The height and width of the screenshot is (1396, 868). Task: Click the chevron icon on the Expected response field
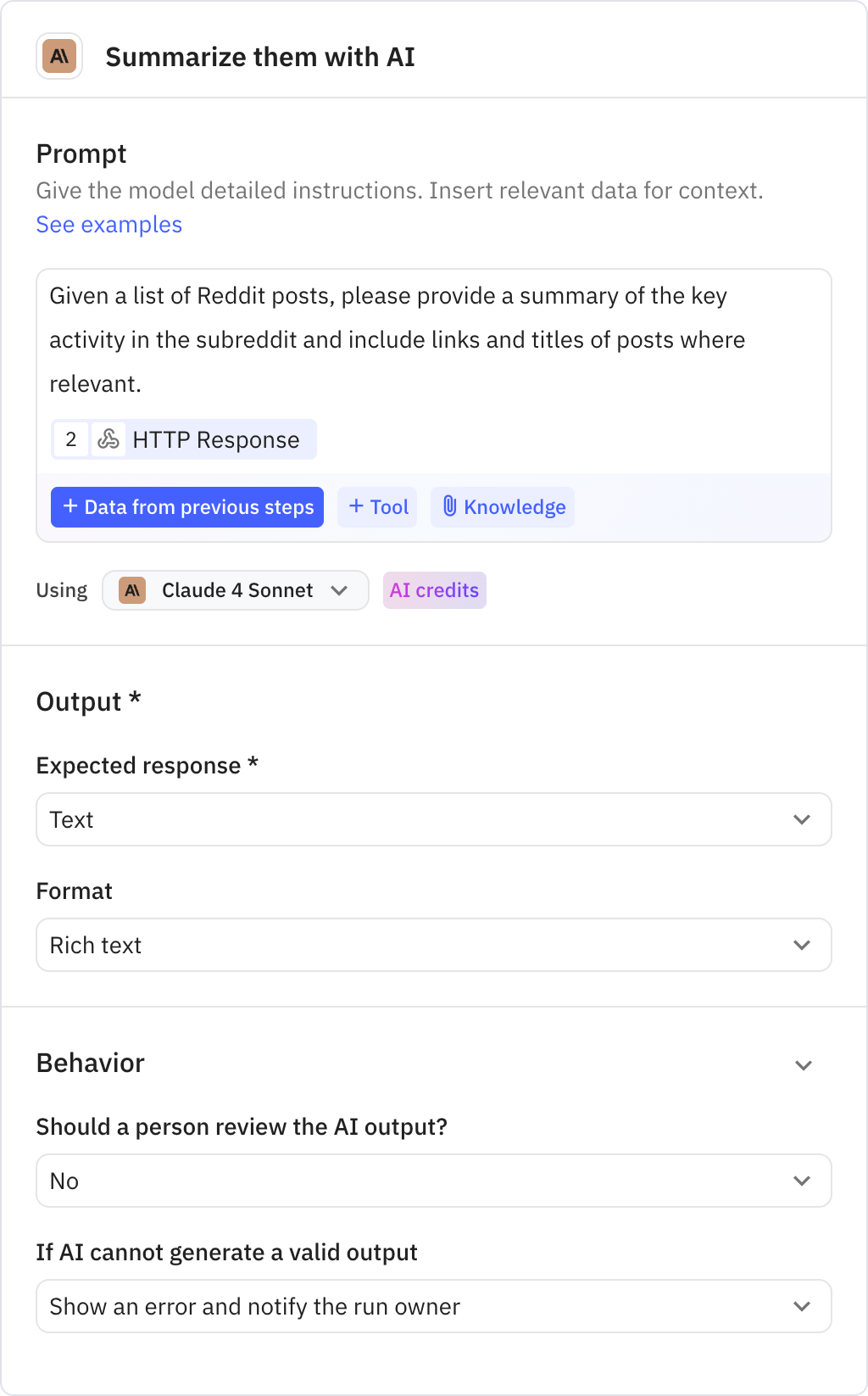802,819
